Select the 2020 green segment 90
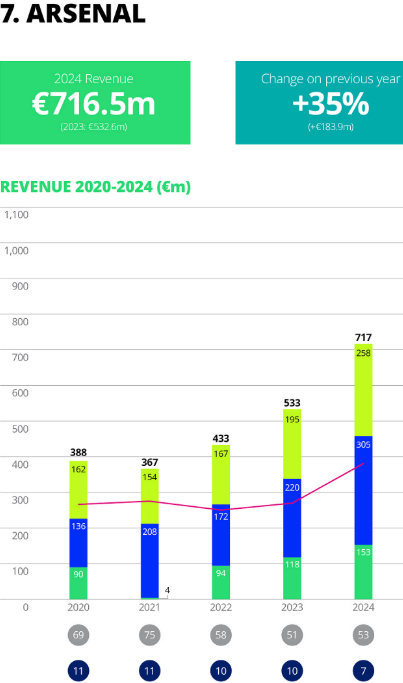The image size is (403, 683). point(78,583)
